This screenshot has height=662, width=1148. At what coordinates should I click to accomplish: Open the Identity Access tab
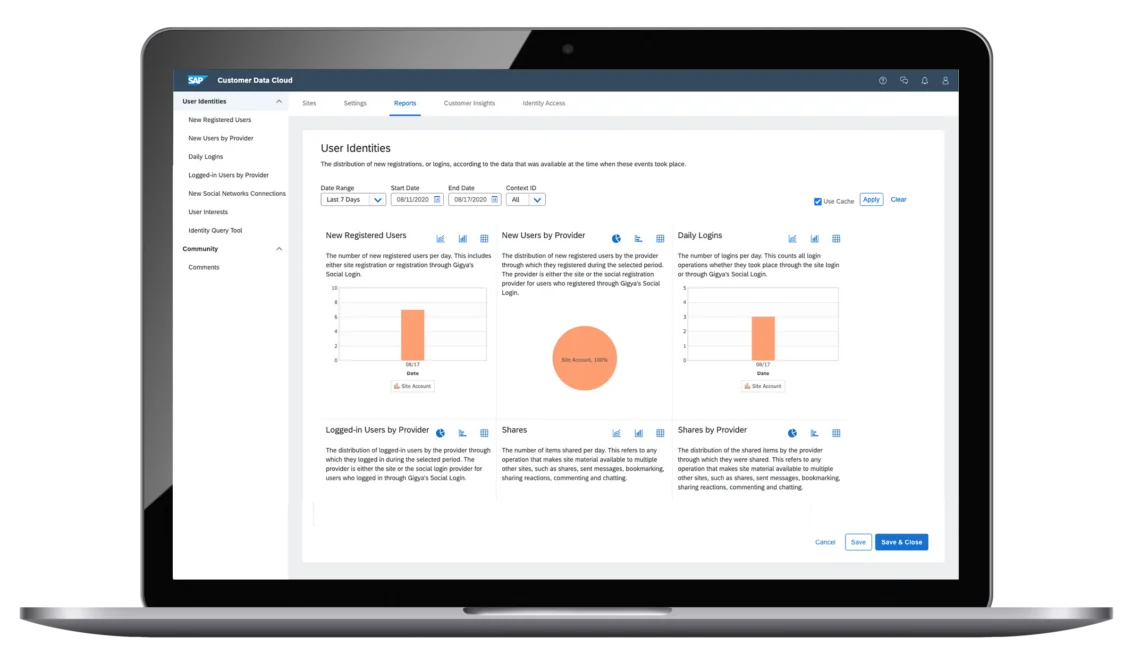tap(542, 103)
